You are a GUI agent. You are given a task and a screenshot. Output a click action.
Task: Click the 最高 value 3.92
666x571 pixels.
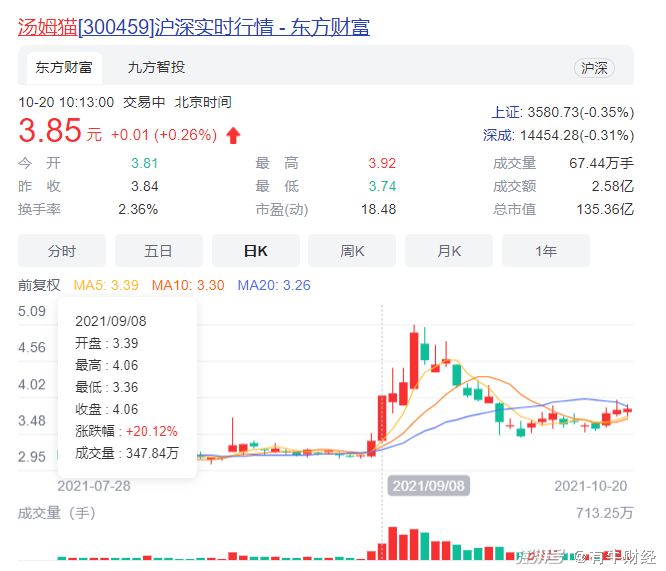382,163
